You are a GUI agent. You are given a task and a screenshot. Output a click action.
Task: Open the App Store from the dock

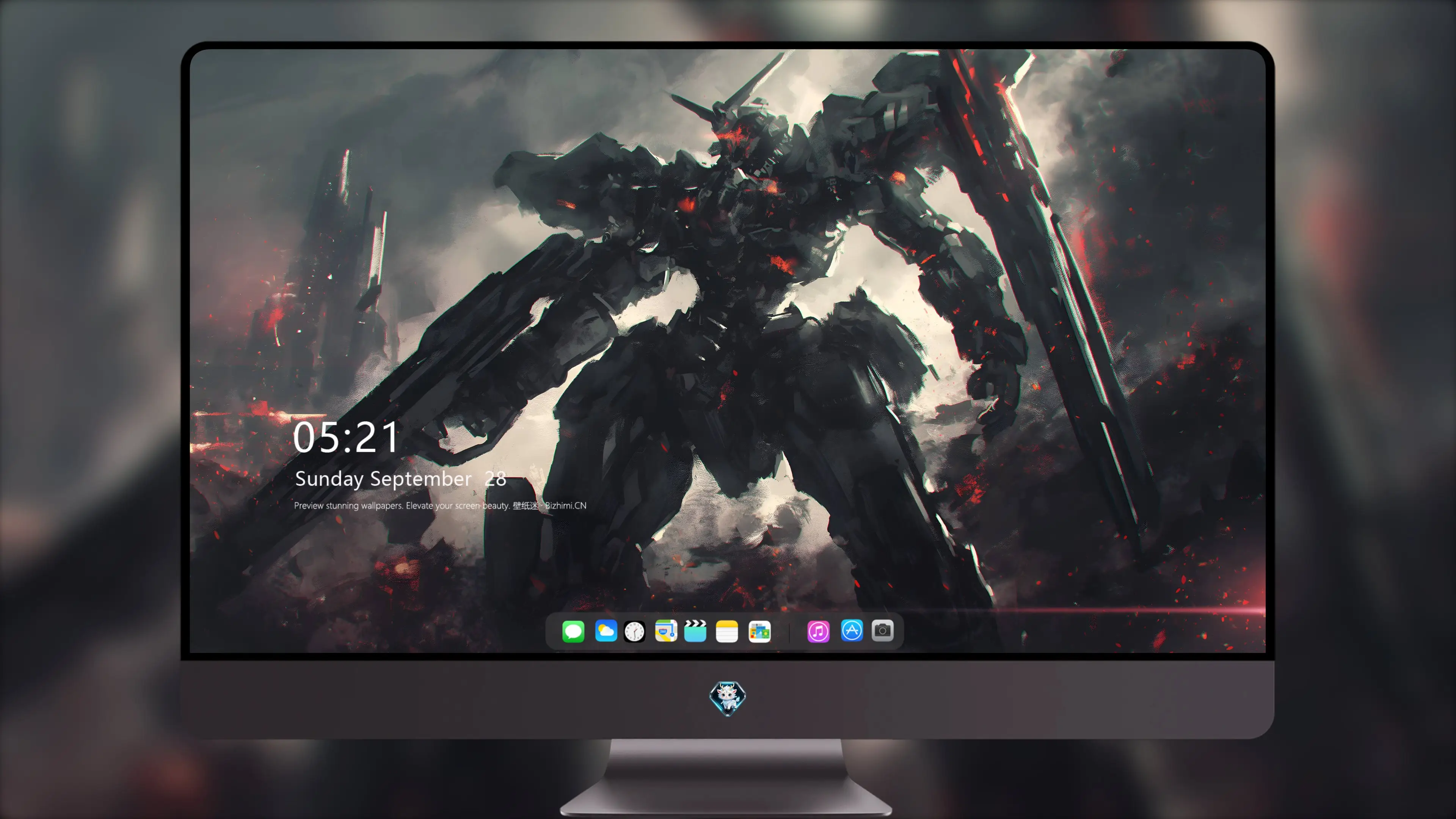coord(852,630)
